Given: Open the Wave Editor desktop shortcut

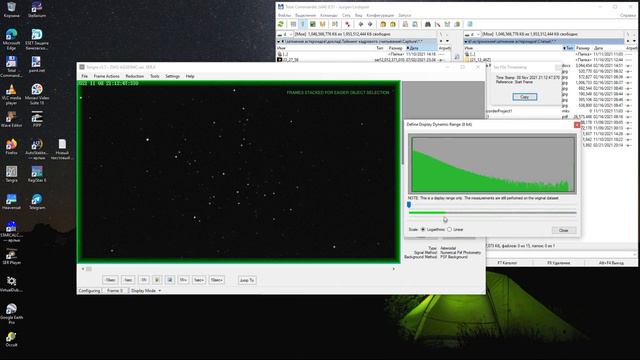Looking at the screenshot, I should click(11, 119).
